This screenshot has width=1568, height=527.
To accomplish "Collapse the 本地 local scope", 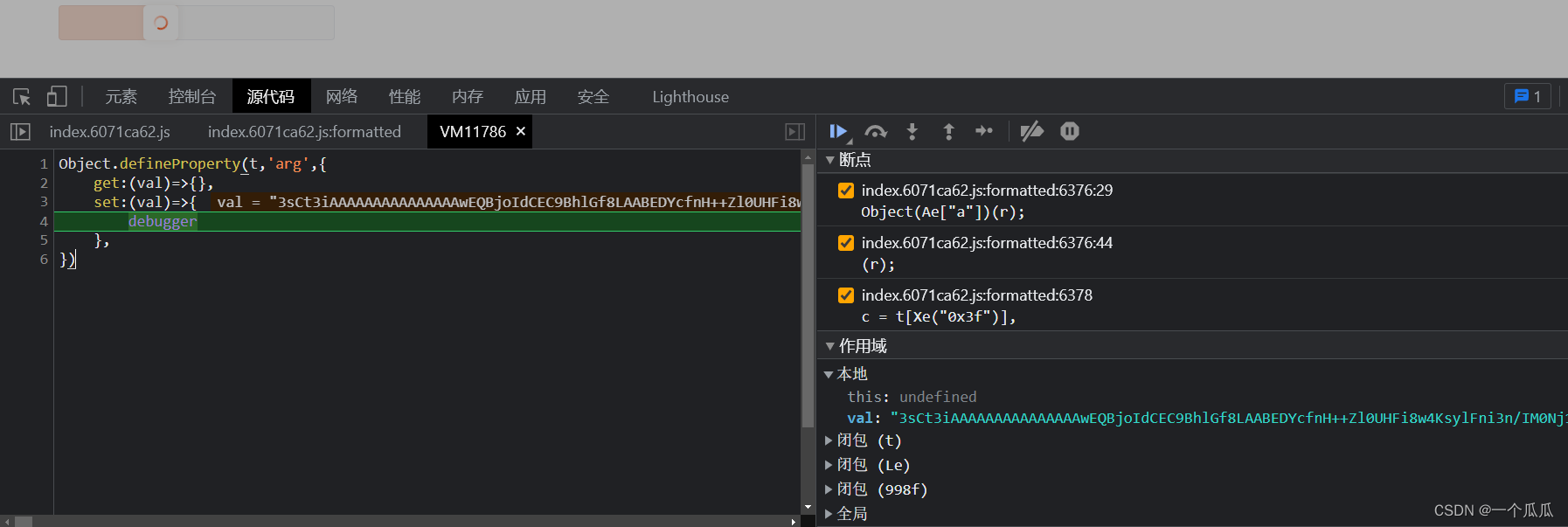I will click(x=829, y=375).
